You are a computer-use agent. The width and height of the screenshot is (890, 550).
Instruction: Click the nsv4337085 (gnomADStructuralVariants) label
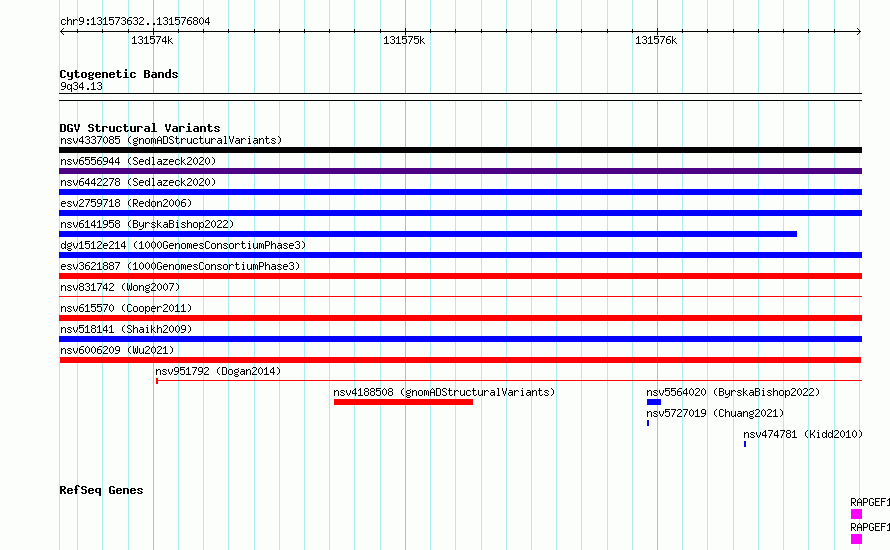pyautogui.click(x=171, y=140)
